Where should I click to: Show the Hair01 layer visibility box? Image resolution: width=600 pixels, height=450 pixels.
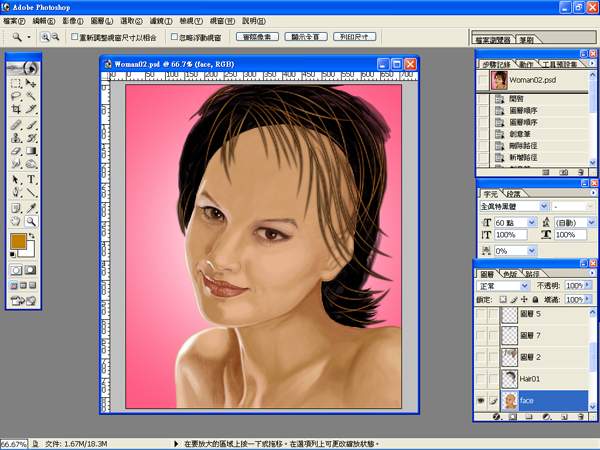pos(481,379)
